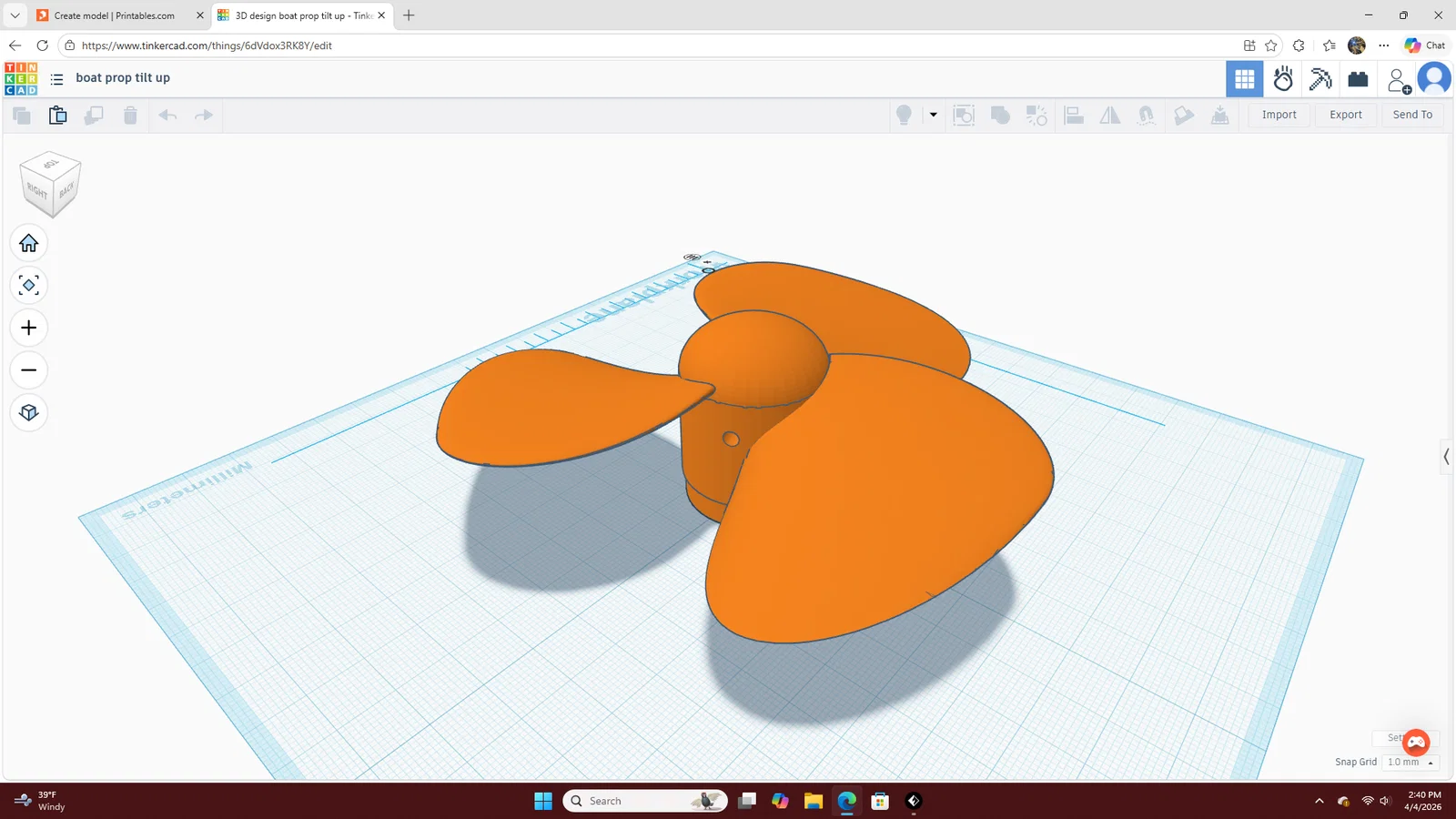
Task: Redo the last undone action
Action: (204, 115)
